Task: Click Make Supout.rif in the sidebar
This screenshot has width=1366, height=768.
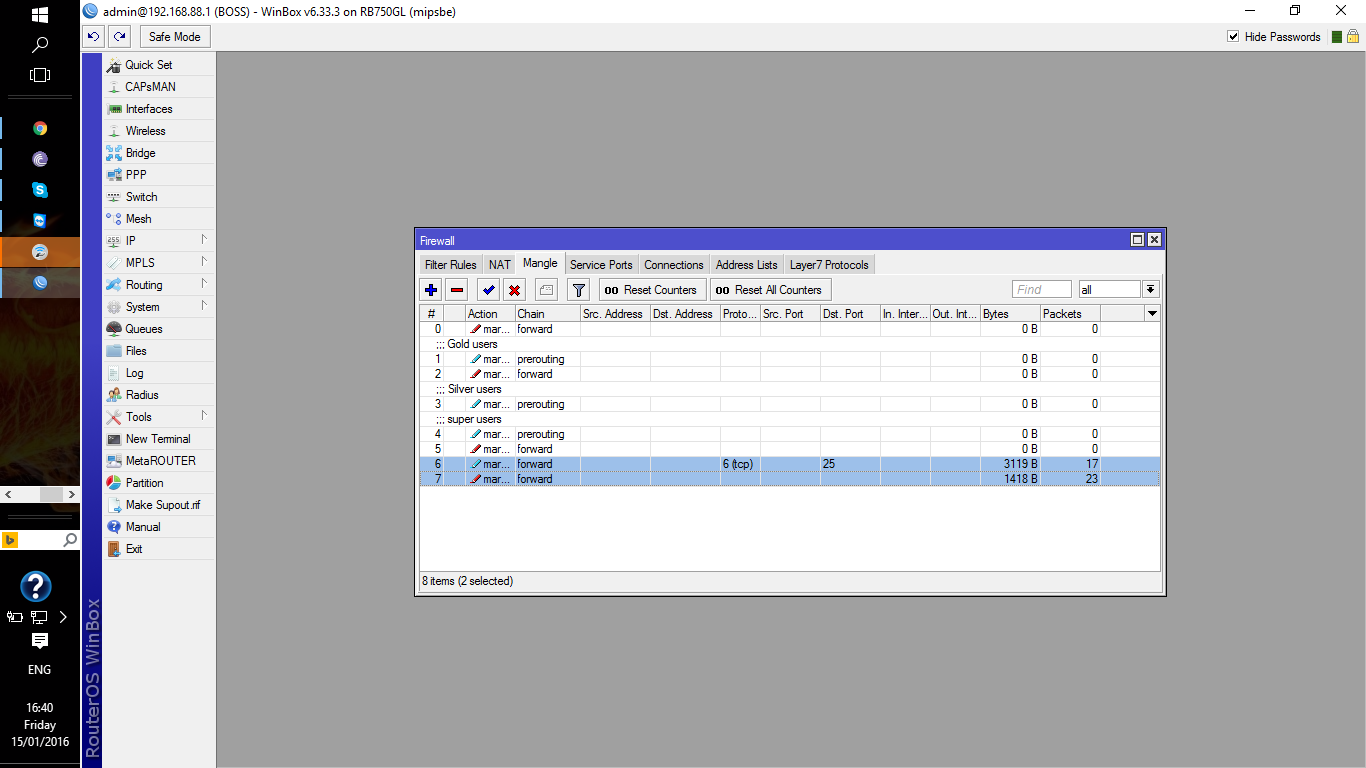Action: [x=159, y=505]
